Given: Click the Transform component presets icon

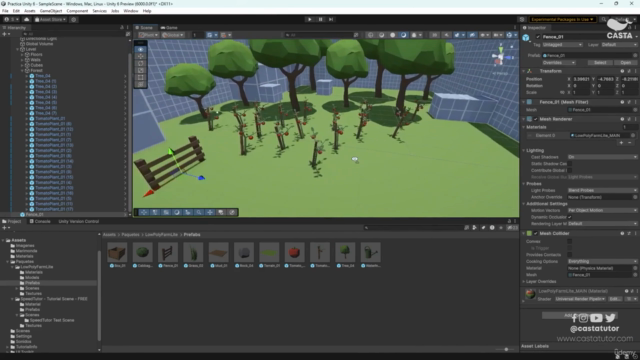Looking at the screenshot, I should (629, 71).
